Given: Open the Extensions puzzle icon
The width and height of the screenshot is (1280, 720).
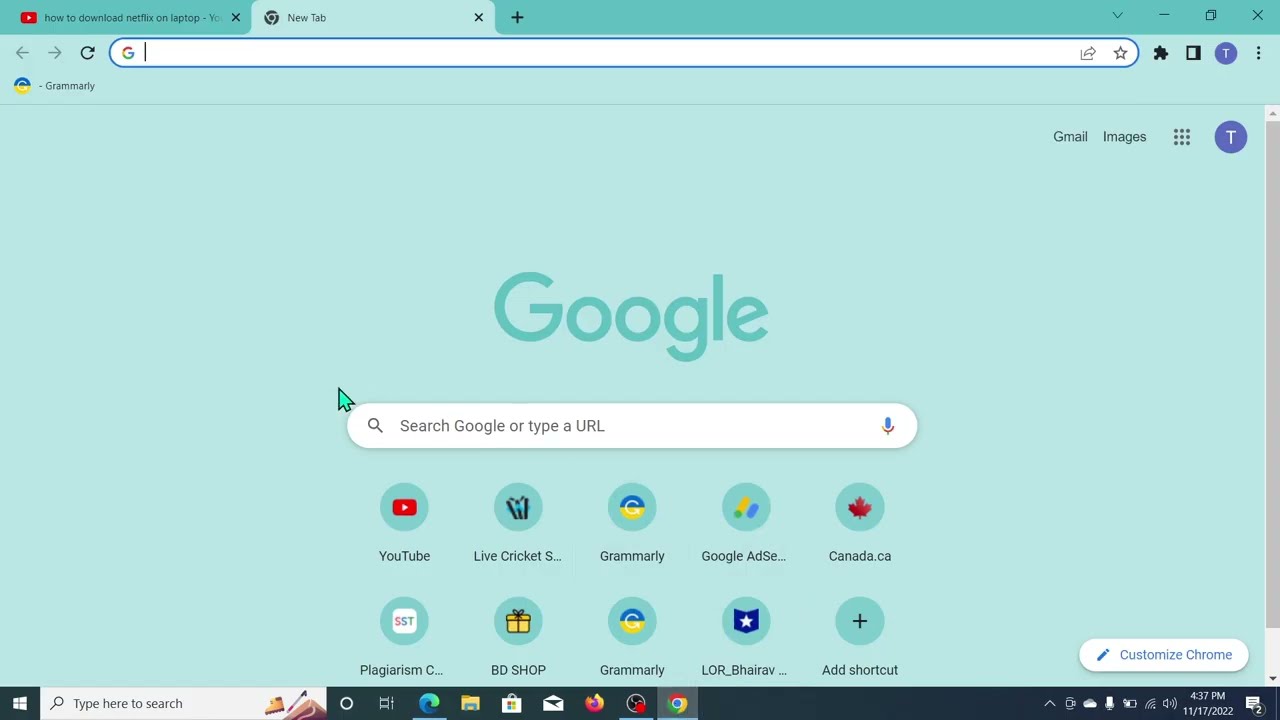Looking at the screenshot, I should point(1161,53).
